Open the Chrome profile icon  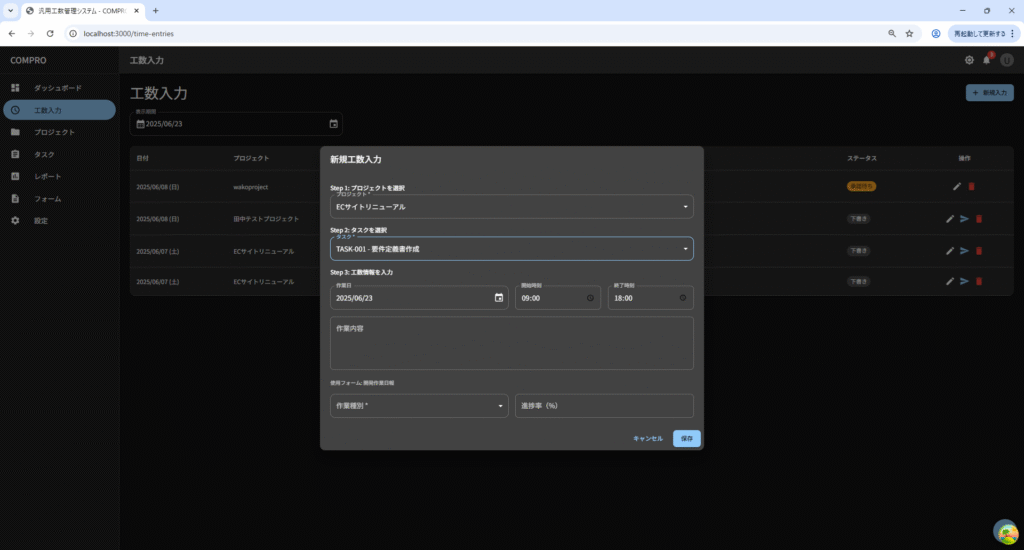coord(936,33)
